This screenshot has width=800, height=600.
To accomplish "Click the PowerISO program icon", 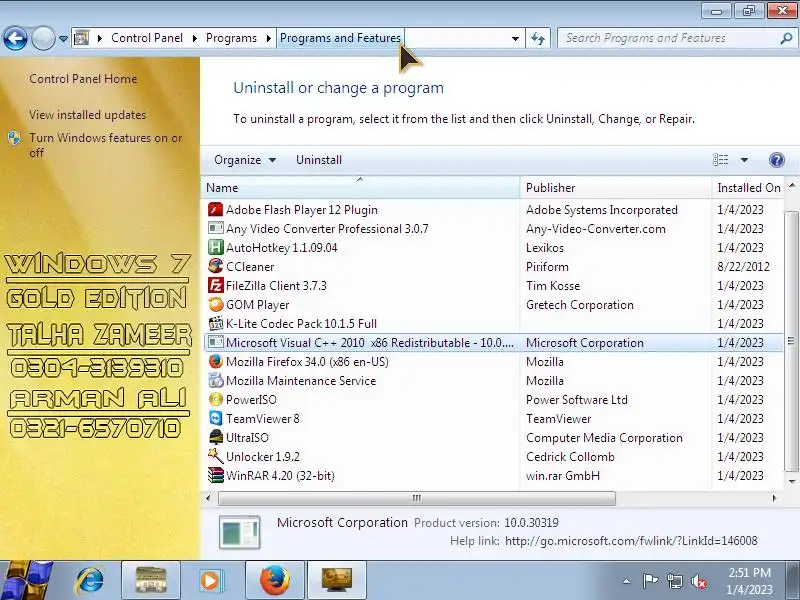I will [216, 399].
